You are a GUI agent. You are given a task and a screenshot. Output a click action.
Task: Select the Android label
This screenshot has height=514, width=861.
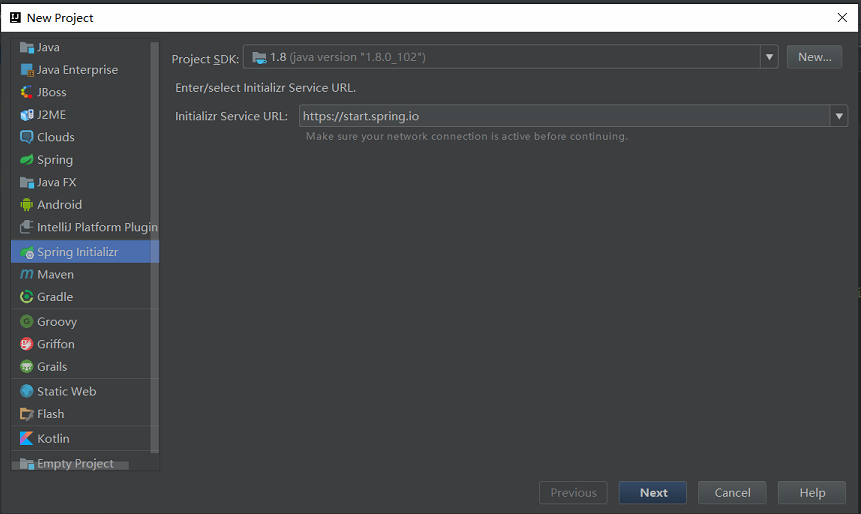(59, 205)
